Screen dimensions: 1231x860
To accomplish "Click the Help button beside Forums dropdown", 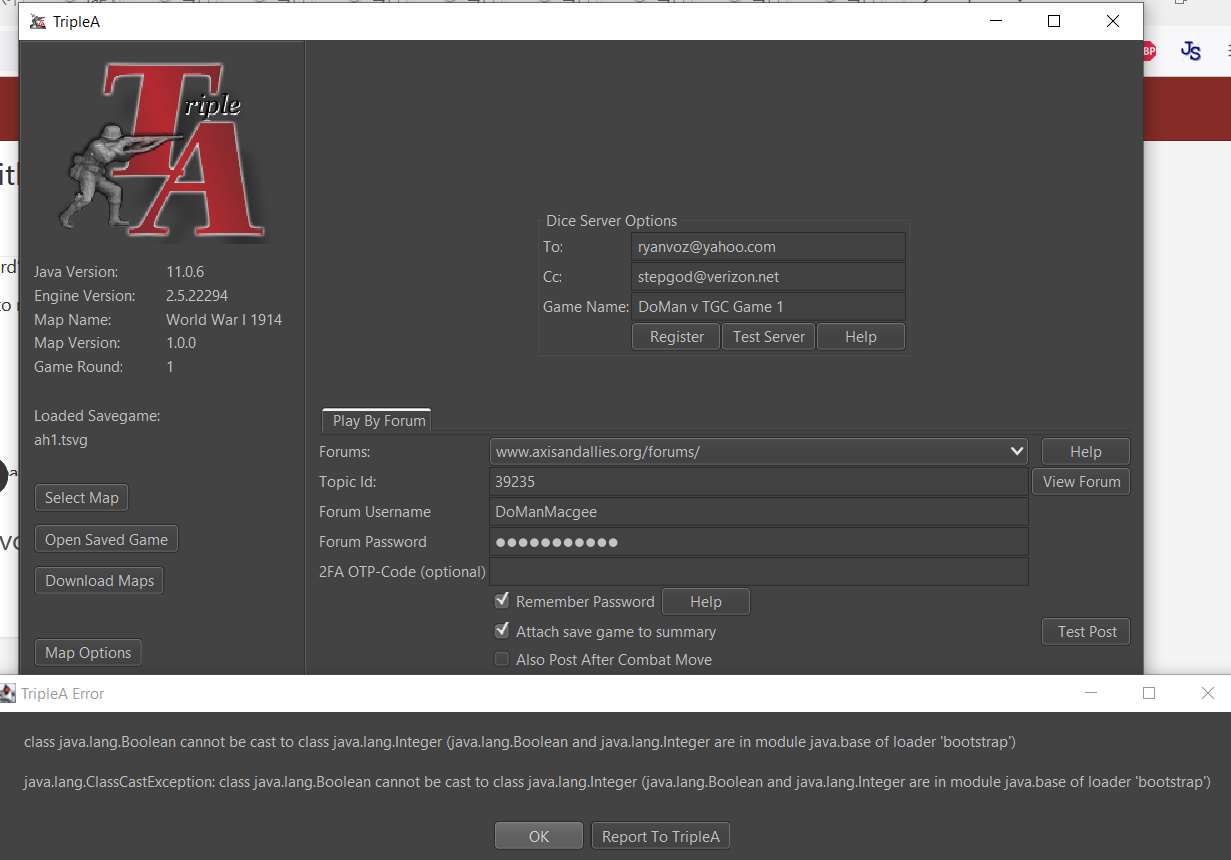I will click(x=1085, y=451).
